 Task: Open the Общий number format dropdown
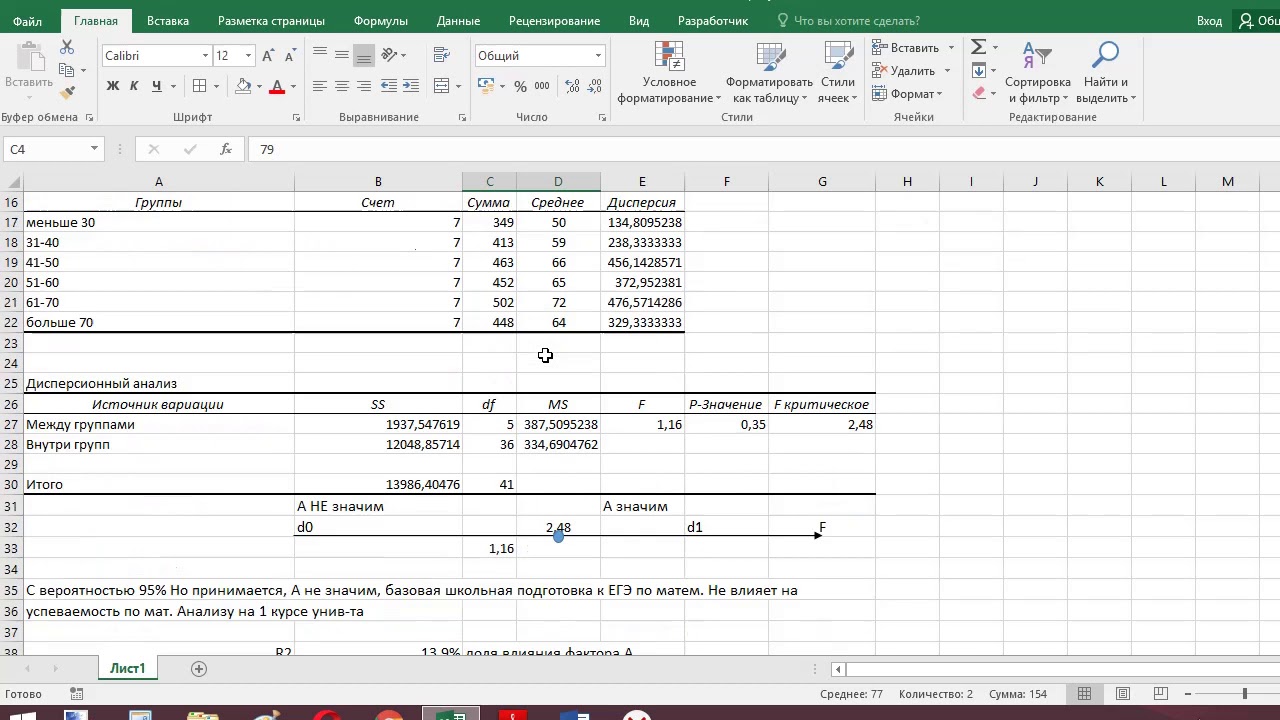[598, 56]
